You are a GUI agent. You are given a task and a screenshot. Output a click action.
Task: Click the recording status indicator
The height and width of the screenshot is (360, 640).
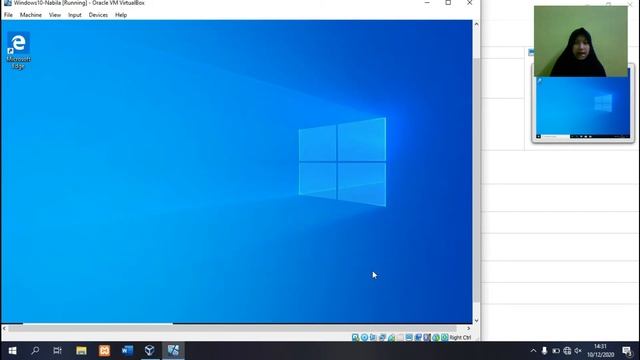(x=418, y=338)
